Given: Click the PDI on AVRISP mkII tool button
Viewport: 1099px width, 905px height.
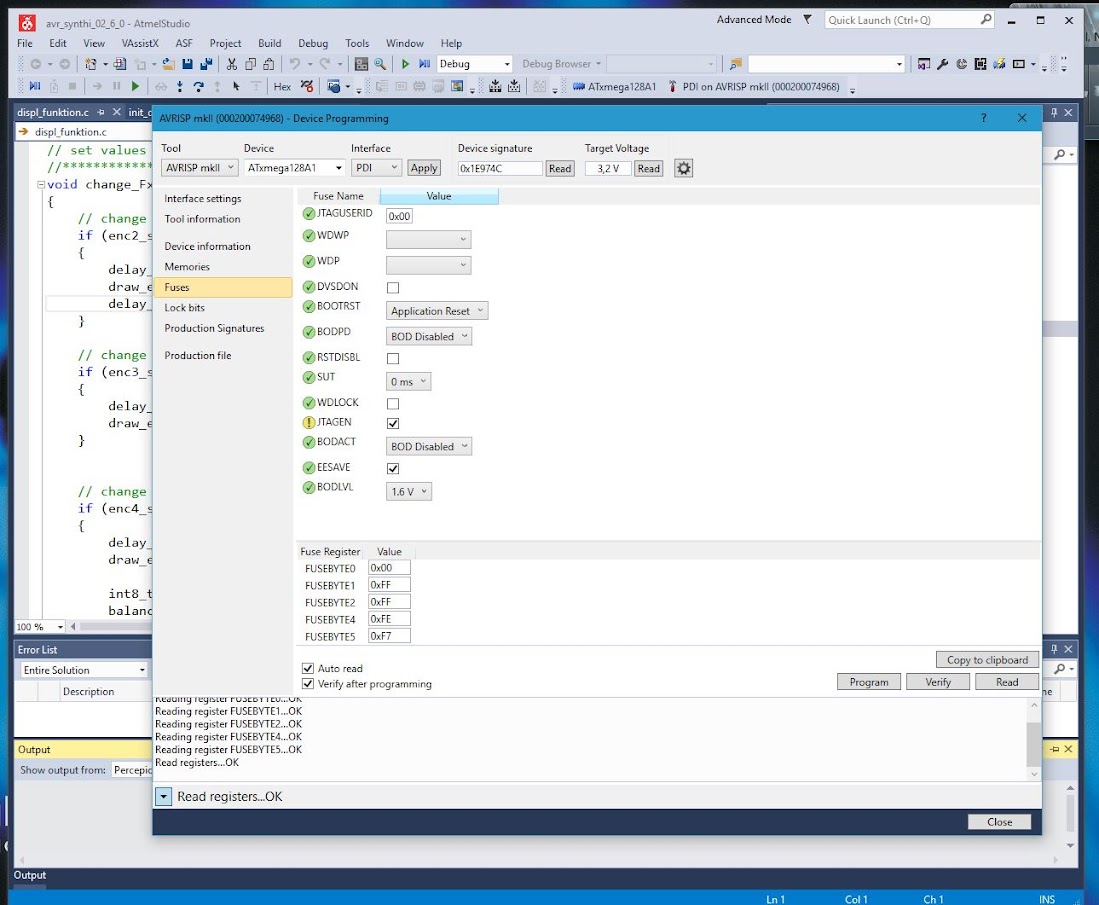Looking at the screenshot, I should click(754, 86).
